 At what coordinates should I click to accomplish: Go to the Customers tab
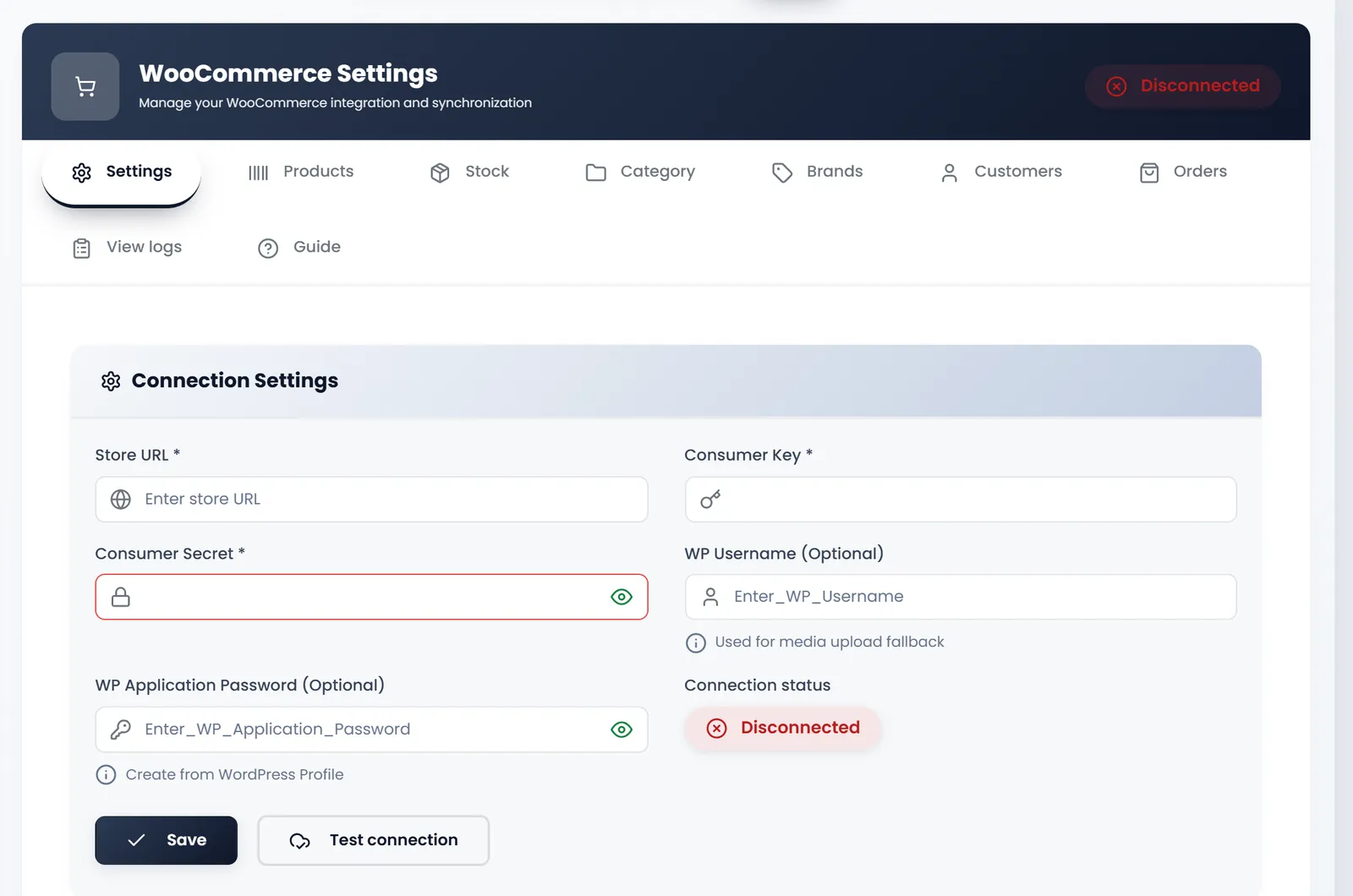[1001, 172]
